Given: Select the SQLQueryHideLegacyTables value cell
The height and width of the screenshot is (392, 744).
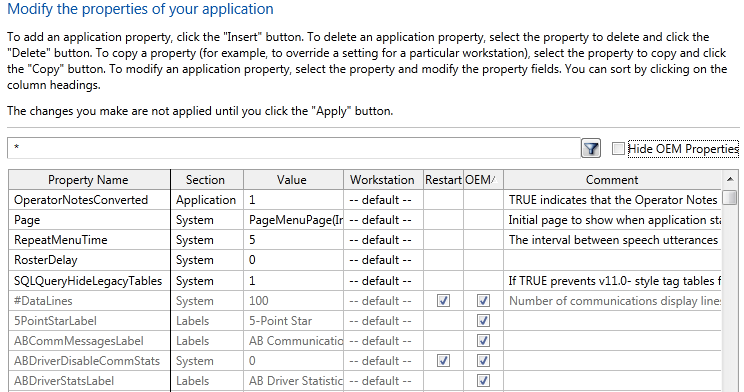Looking at the screenshot, I should 293,280.
